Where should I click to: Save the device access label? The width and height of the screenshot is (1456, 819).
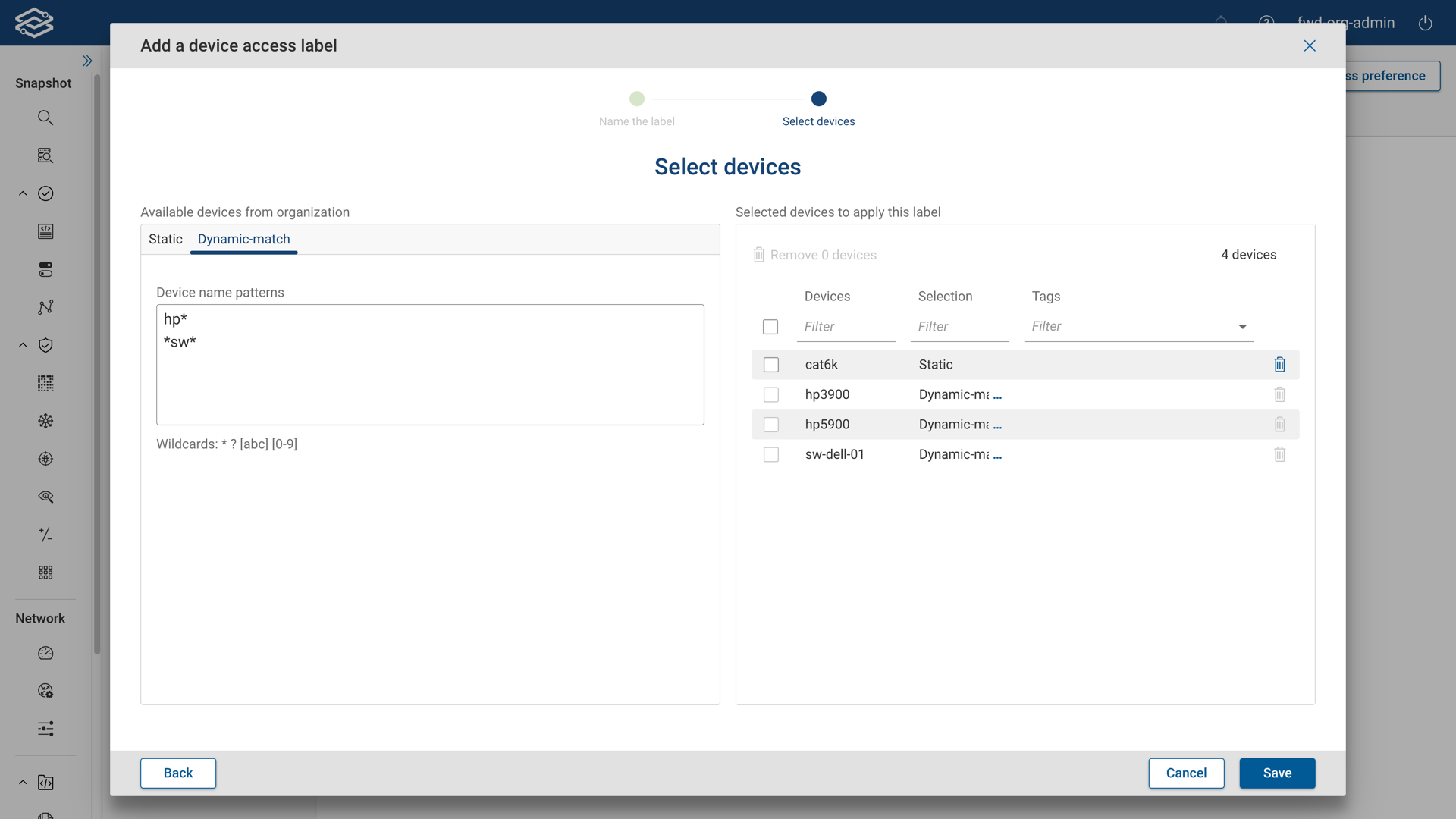pos(1277,773)
